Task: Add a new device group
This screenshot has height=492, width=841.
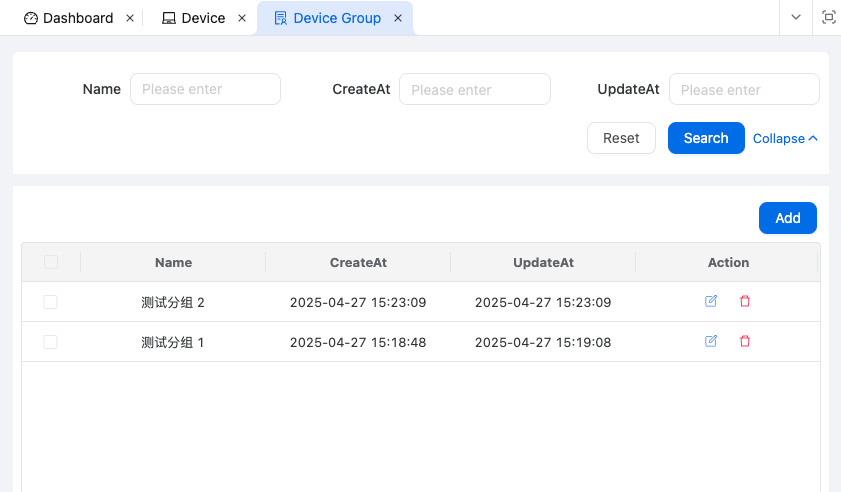Action: click(x=788, y=218)
